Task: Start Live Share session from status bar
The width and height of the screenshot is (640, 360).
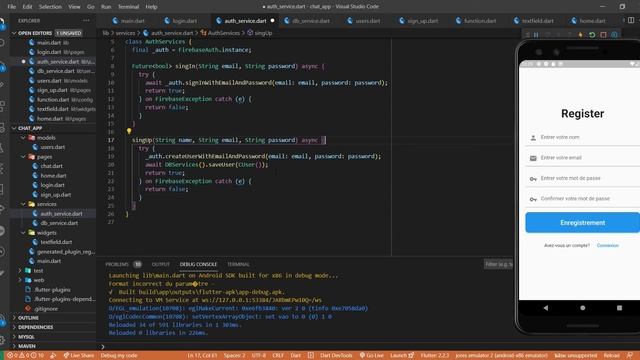Action: (x=78, y=356)
